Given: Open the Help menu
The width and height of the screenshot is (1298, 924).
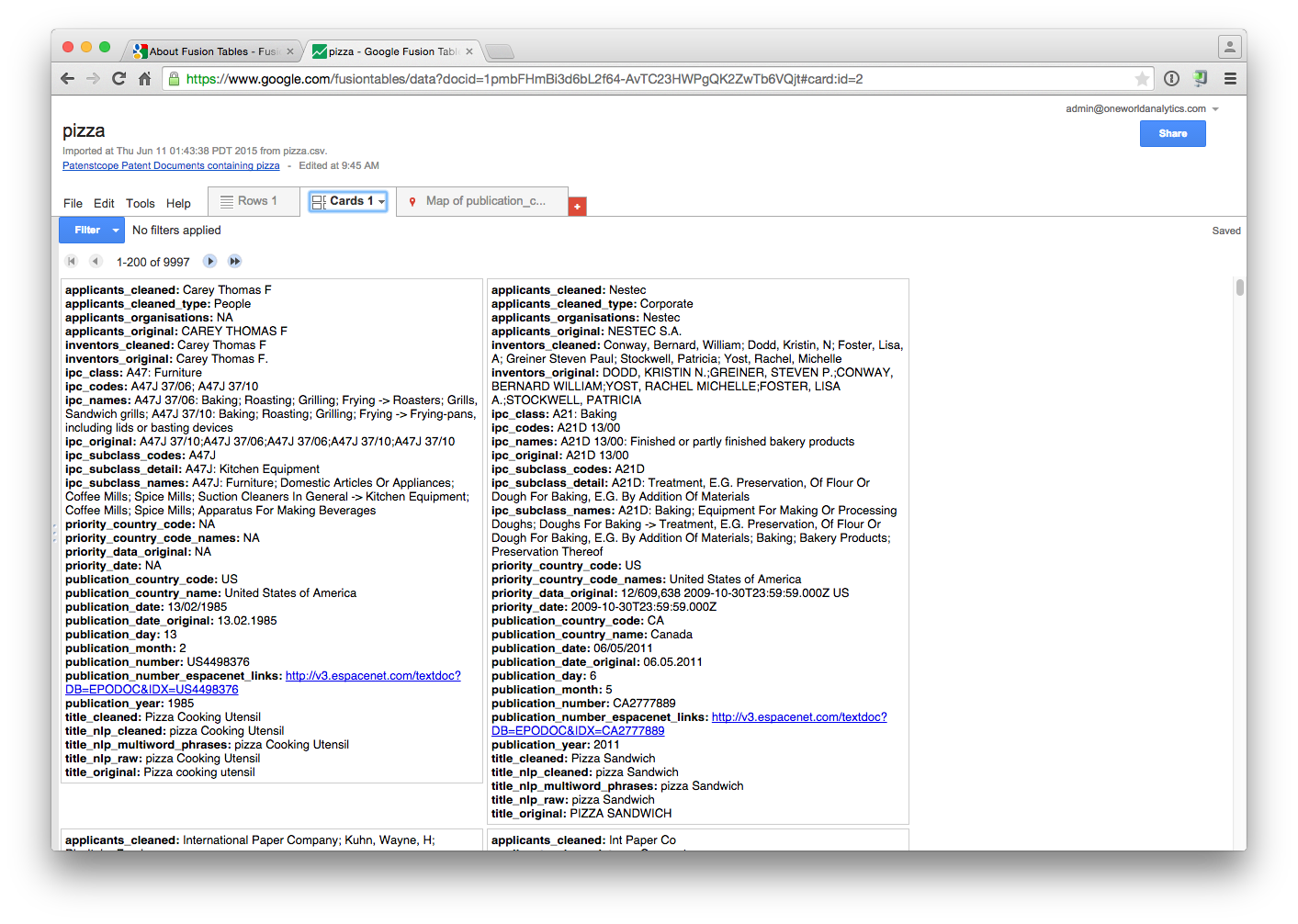Looking at the screenshot, I should (x=178, y=204).
